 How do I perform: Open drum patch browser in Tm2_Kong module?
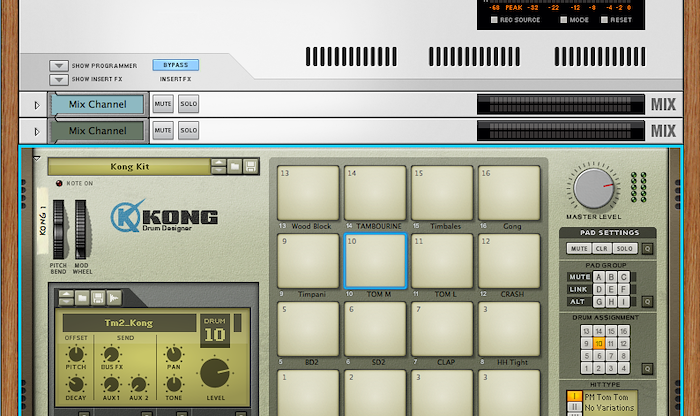tap(82, 298)
